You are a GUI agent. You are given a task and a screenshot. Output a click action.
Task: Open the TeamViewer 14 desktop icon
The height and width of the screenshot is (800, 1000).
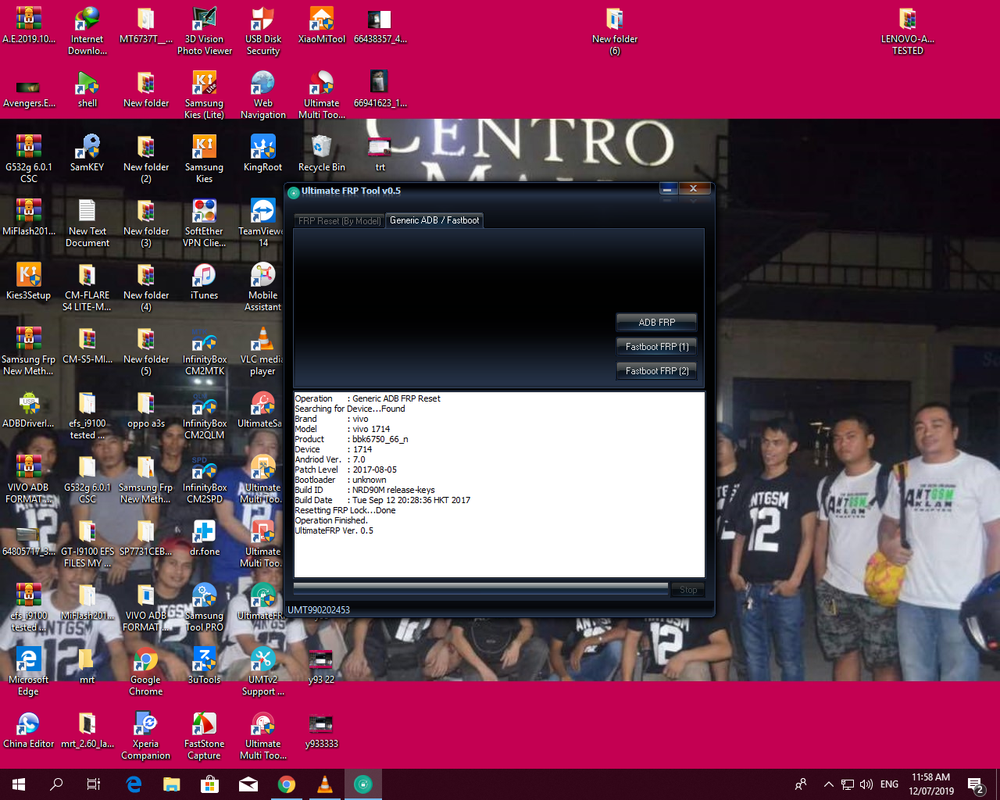click(x=263, y=223)
